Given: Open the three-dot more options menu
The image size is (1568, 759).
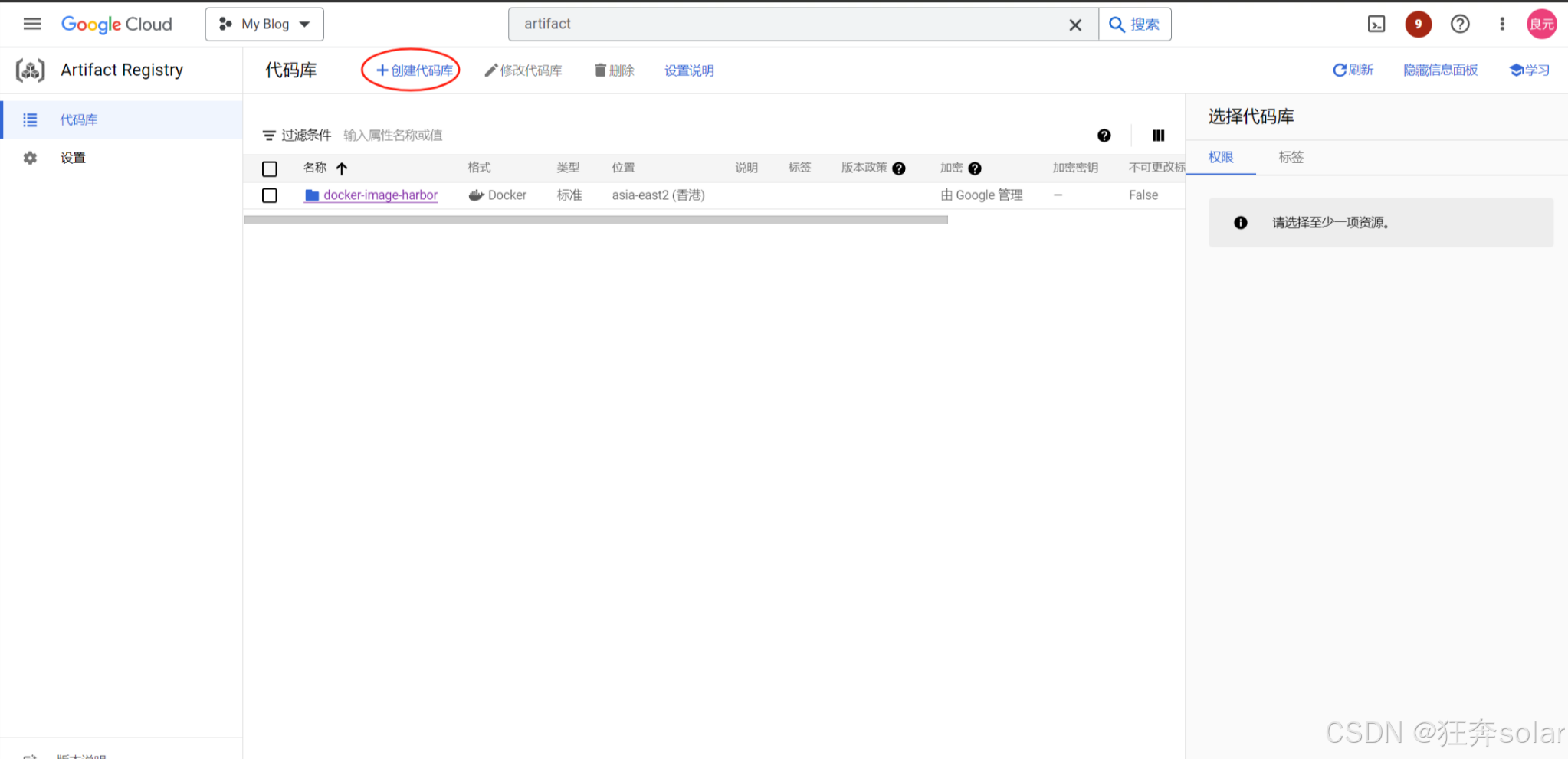Looking at the screenshot, I should (x=1502, y=24).
